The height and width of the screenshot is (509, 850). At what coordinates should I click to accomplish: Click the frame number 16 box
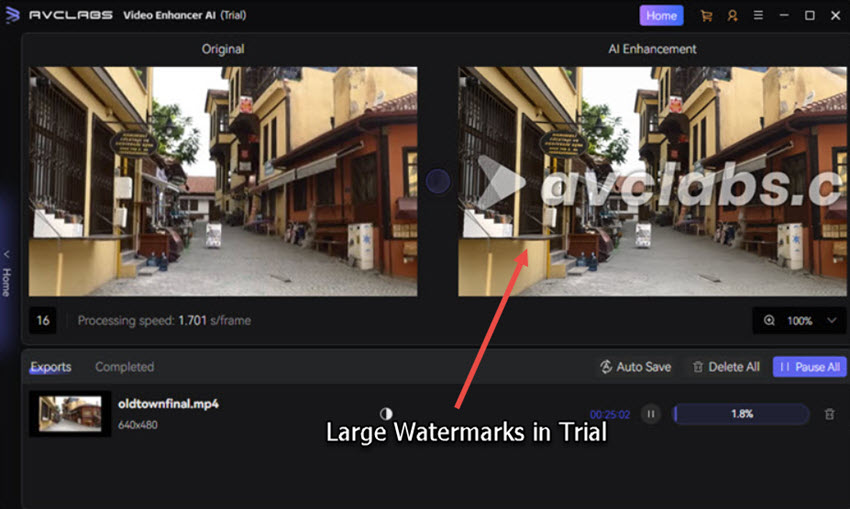click(43, 320)
